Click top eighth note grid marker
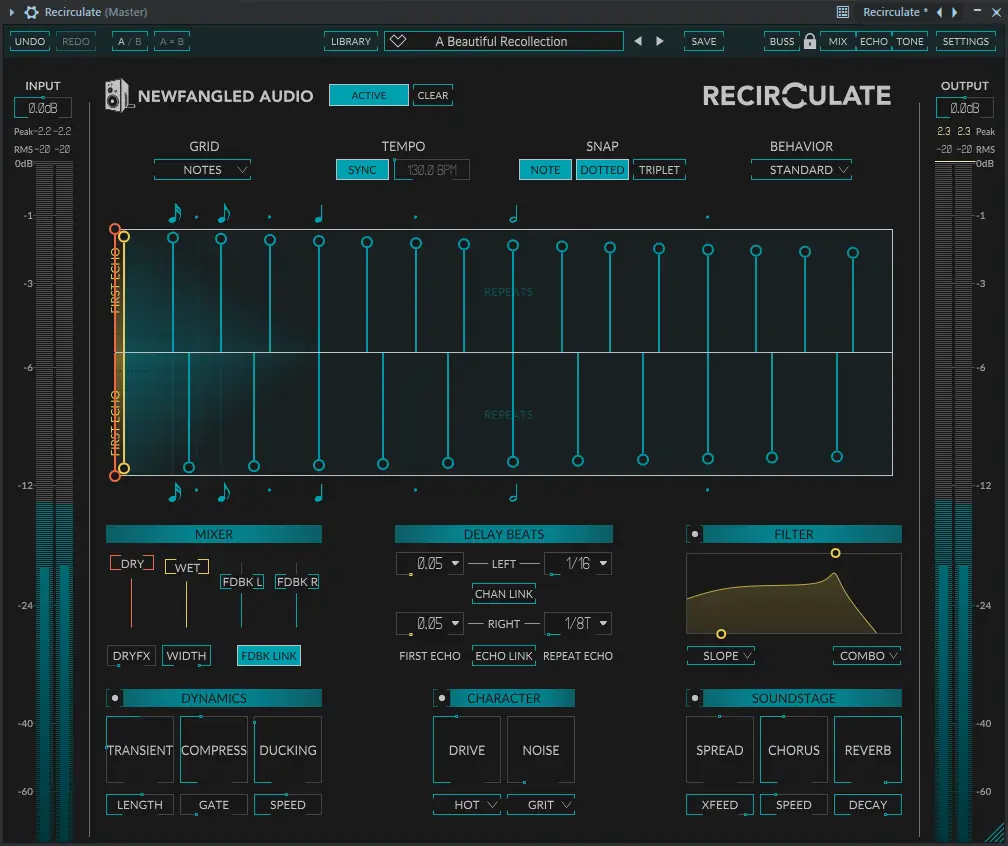Image resolution: width=1008 pixels, height=846 pixels. (223, 213)
